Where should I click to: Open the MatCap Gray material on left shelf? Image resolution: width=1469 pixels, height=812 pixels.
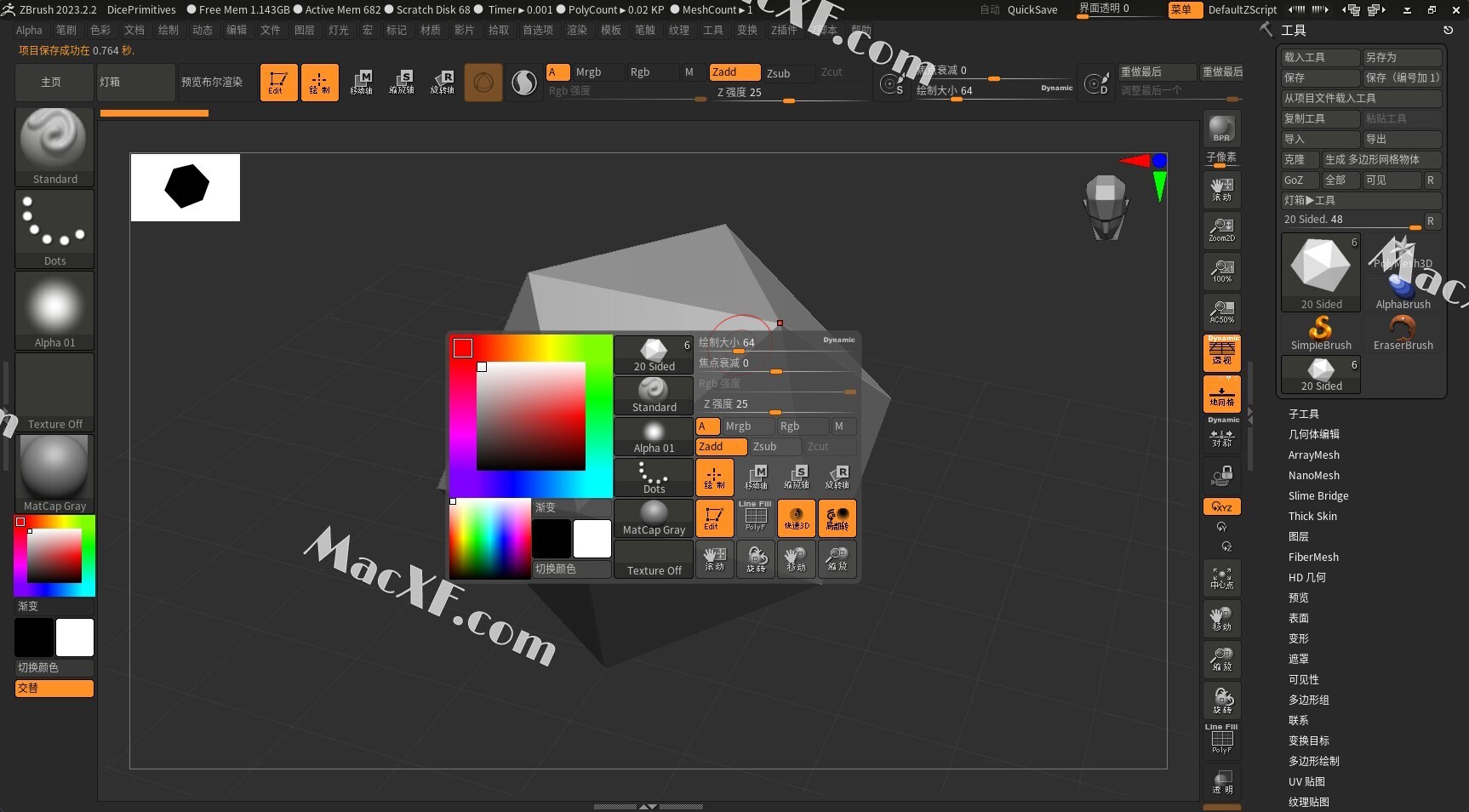54,473
